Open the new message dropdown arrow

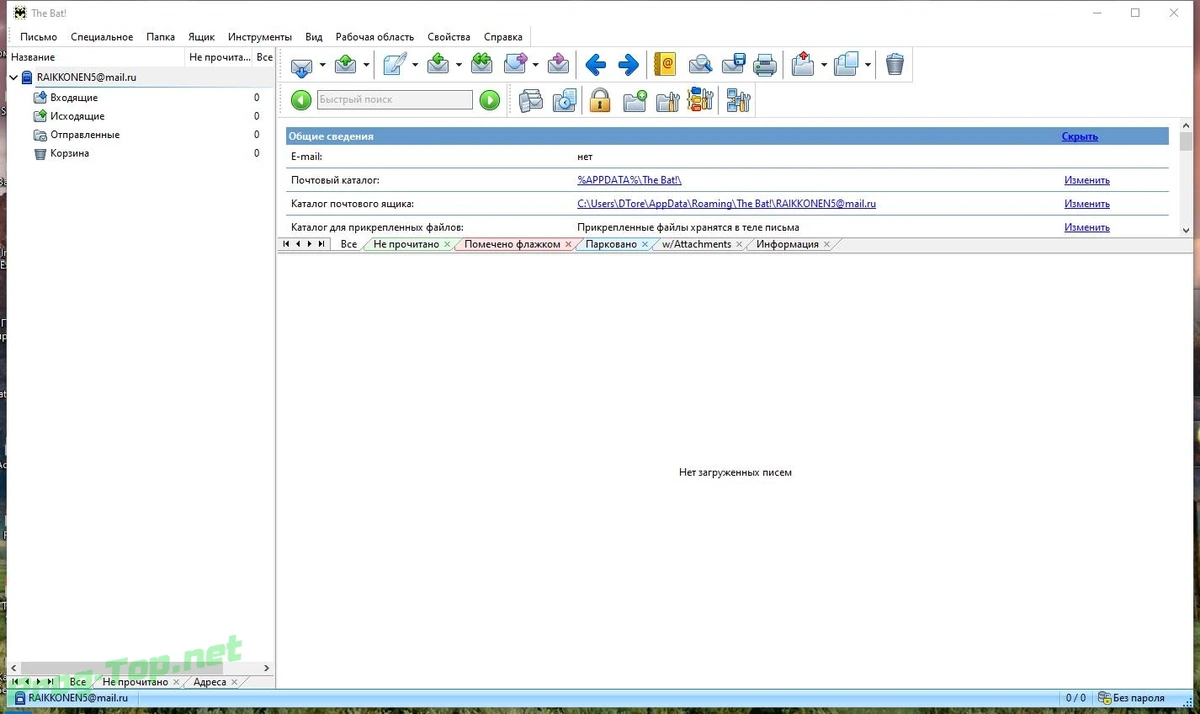[x=415, y=66]
